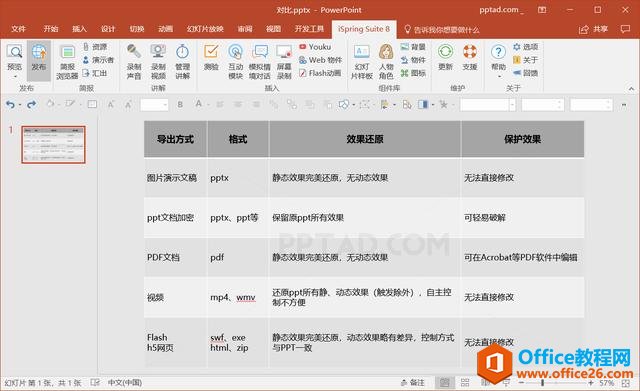Expand the 帮助 help dropdown arrow
Image resolution: width=640 pixels, height=391 pixels.
498,76
